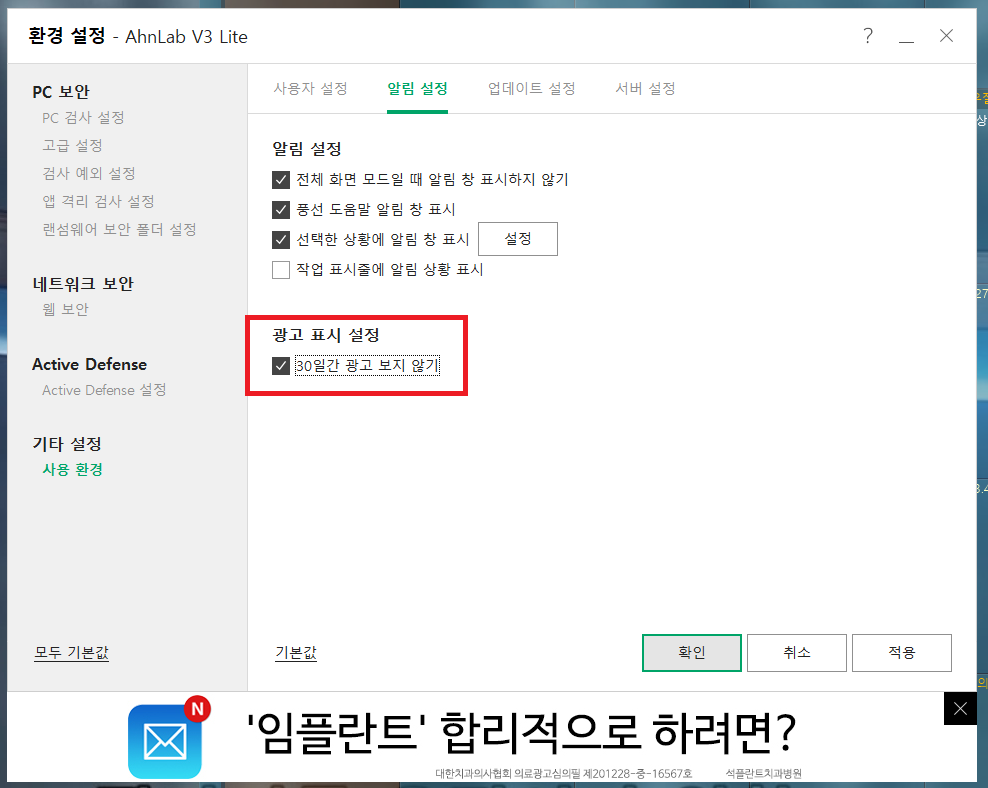Screen dimensions: 988x788
Task: Open the 서버 설정 tab
Action: click(x=645, y=89)
